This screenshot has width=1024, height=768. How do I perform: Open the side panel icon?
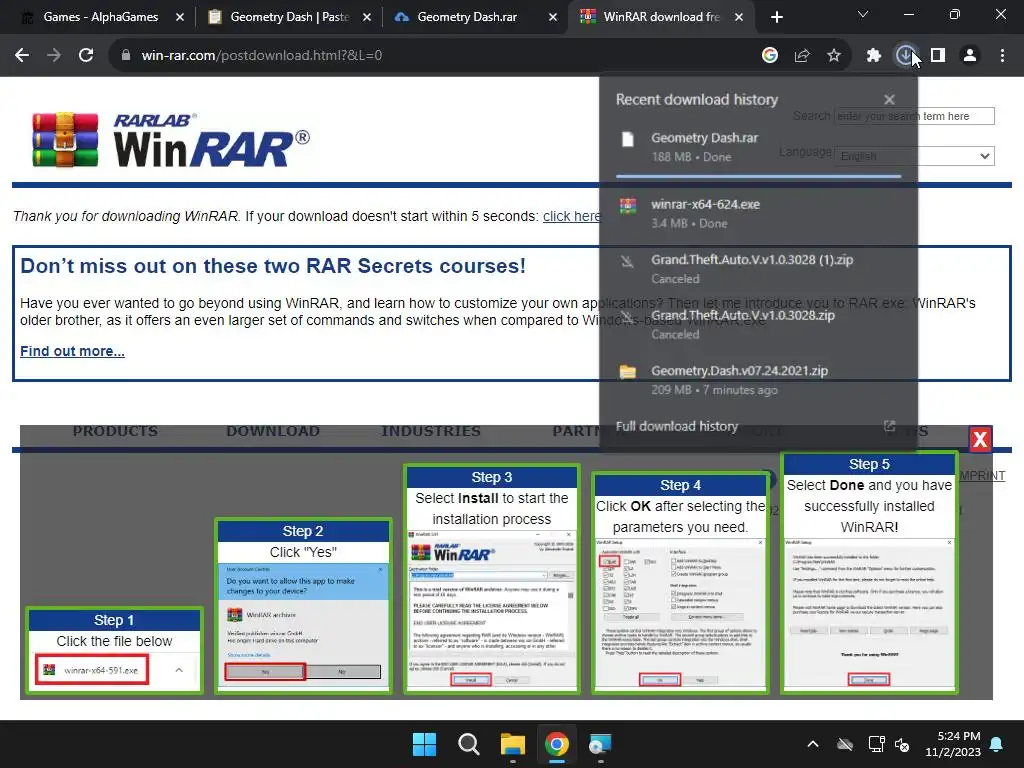coord(938,56)
